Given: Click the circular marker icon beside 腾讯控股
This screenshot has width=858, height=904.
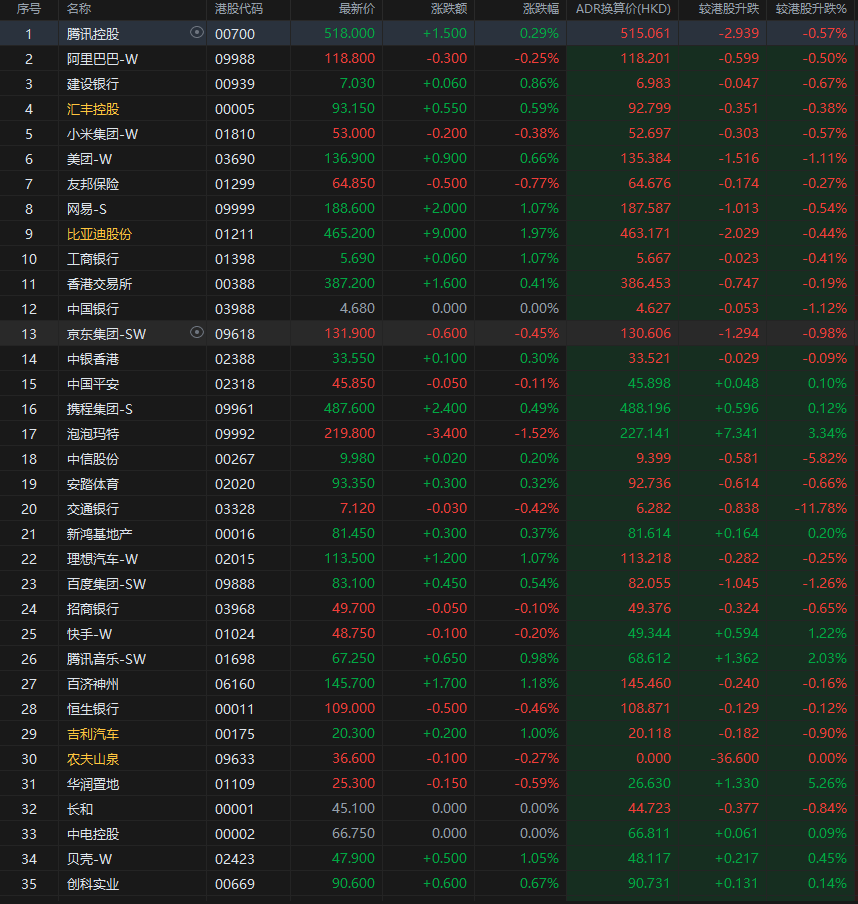Looking at the screenshot, I should pyautogui.click(x=197, y=33).
